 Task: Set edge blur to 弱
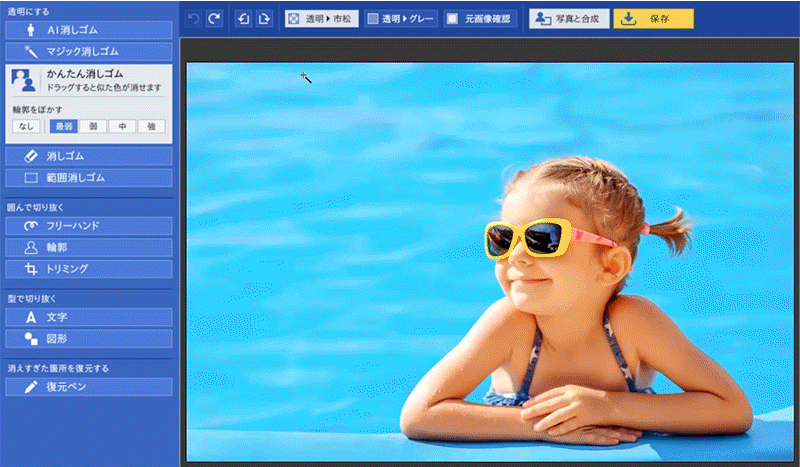93,126
